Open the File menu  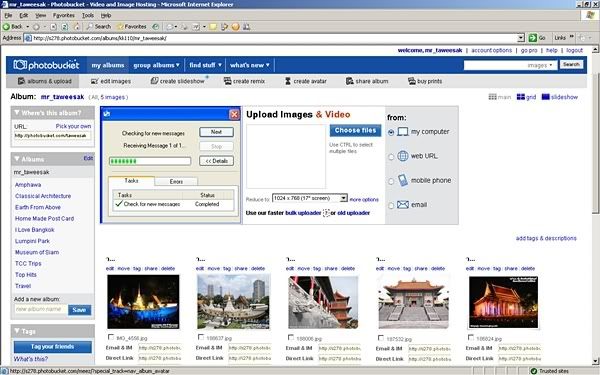pyautogui.click(x=8, y=15)
